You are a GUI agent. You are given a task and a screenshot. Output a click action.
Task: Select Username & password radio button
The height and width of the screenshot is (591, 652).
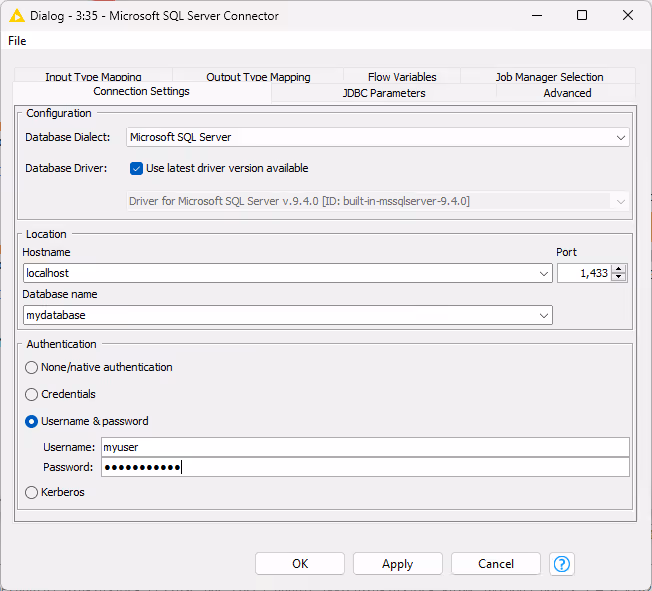[32, 421]
